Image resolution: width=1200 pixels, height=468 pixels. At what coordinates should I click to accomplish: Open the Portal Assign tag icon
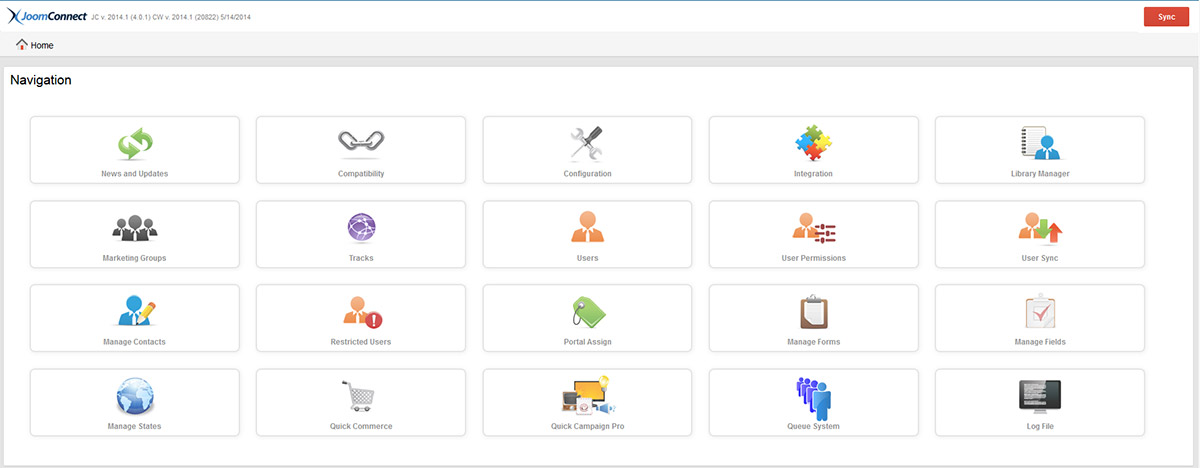coord(587,313)
